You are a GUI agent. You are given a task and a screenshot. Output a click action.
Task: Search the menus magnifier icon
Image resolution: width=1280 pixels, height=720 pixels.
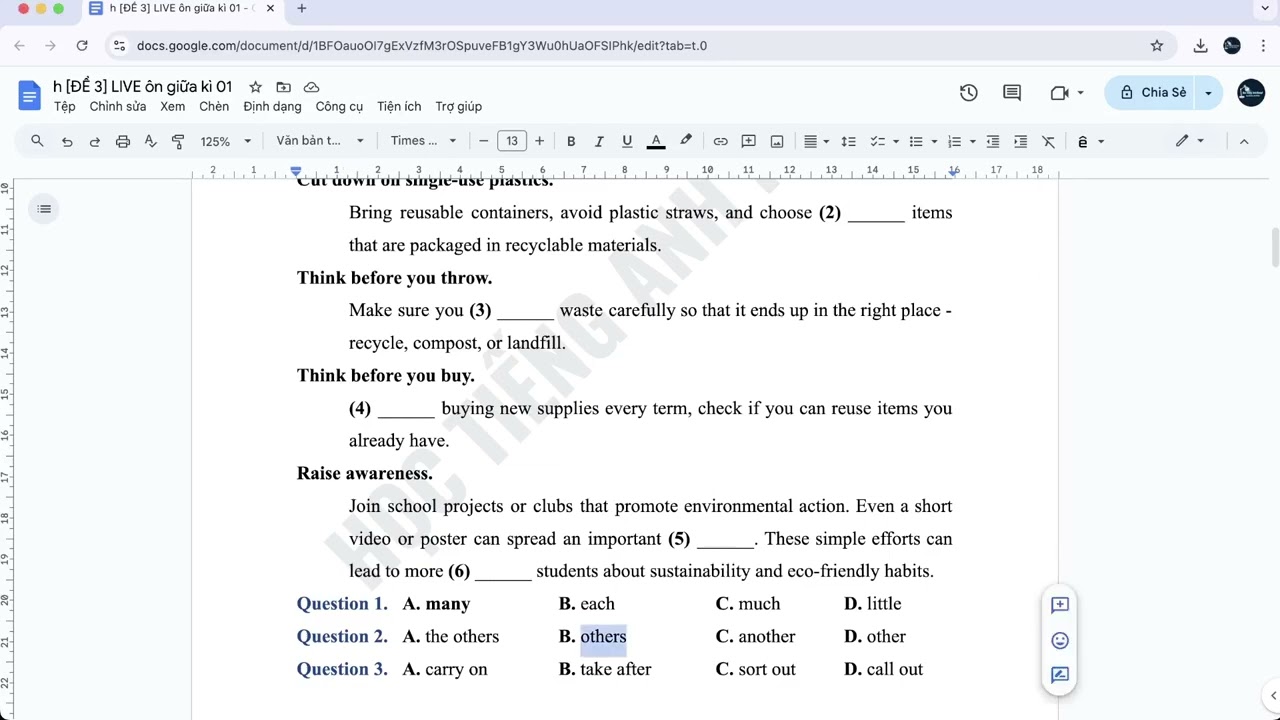point(37,141)
